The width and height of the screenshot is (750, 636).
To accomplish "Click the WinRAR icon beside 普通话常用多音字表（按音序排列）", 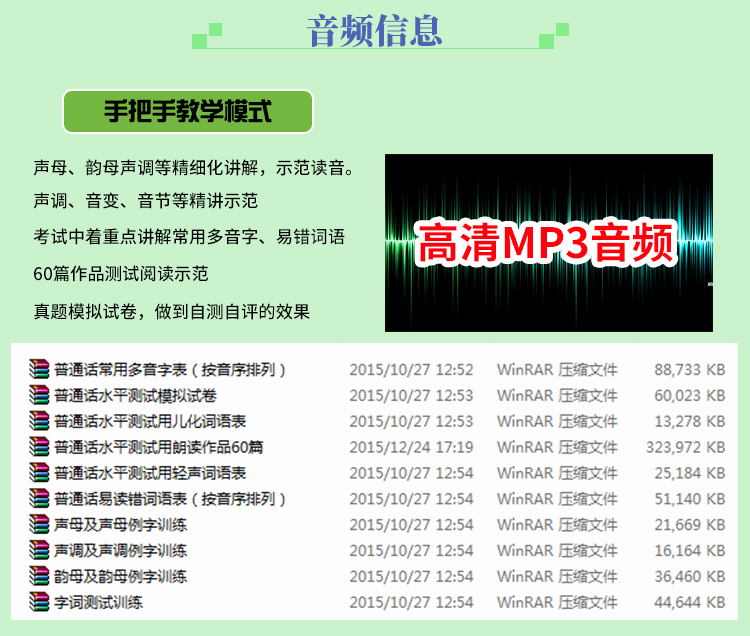I will tap(39, 370).
